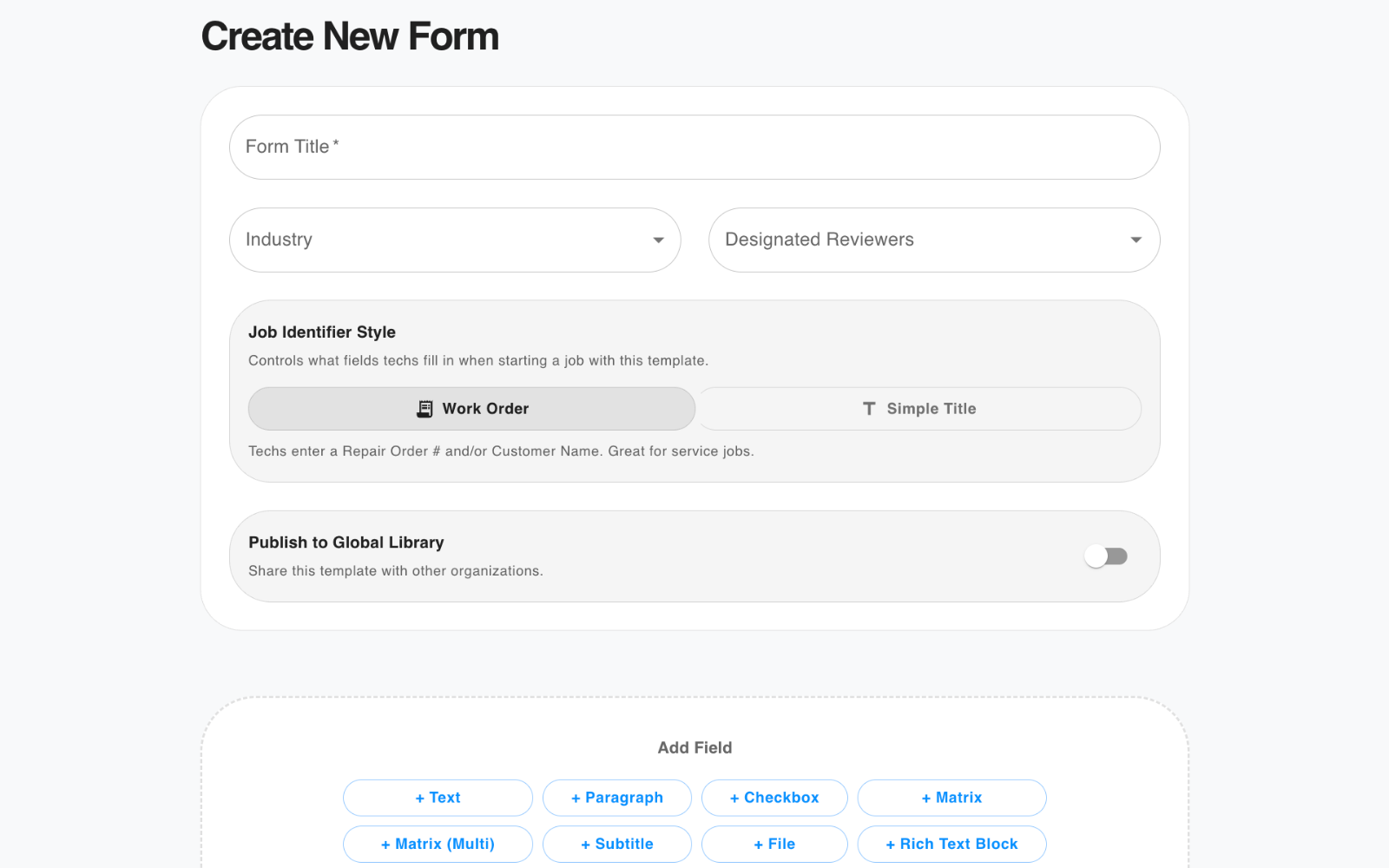1389x868 pixels.
Task: Click inside the Form Title input
Action: click(694, 147)
